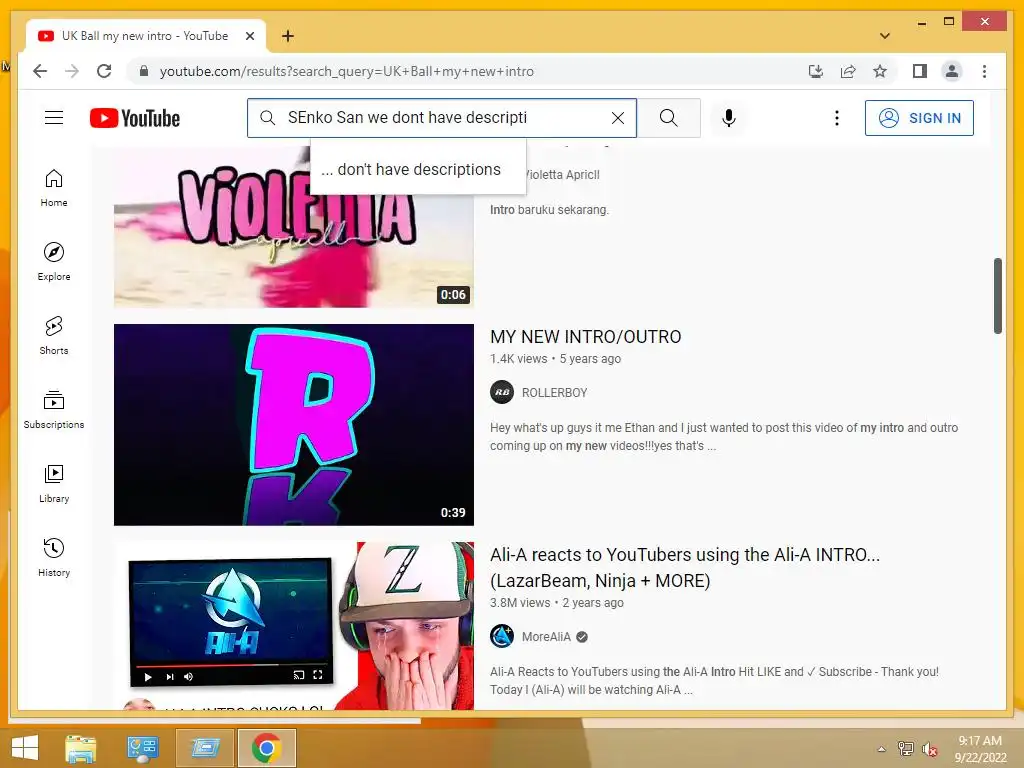
Task: Share this page from address bar
Action: coord(848,71)
